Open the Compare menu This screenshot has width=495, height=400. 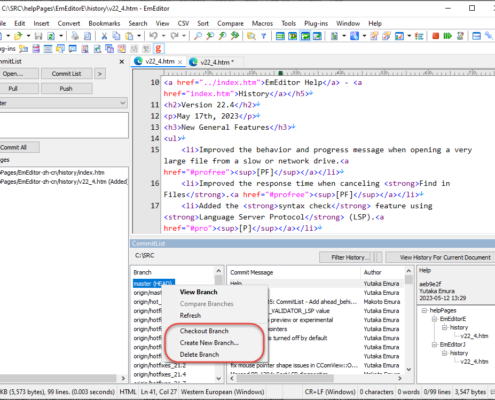[x=230, y=23]
